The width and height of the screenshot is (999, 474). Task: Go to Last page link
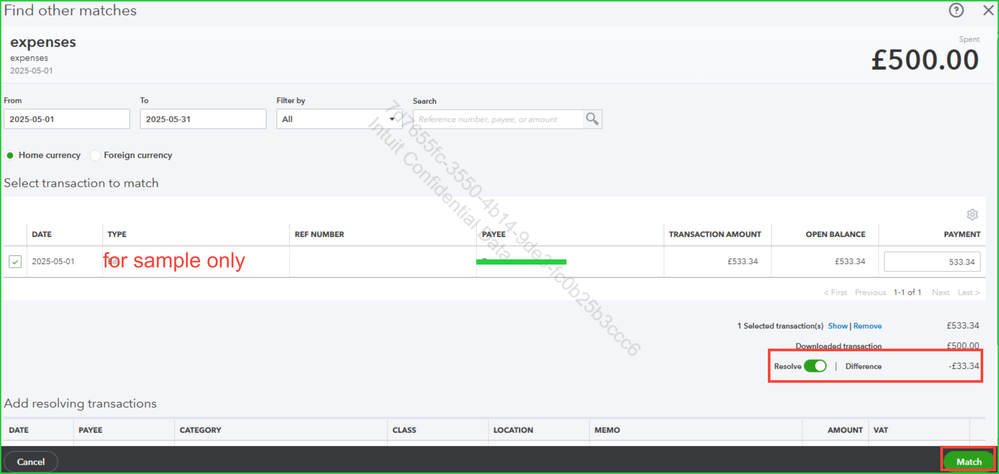tap(968, 292)
